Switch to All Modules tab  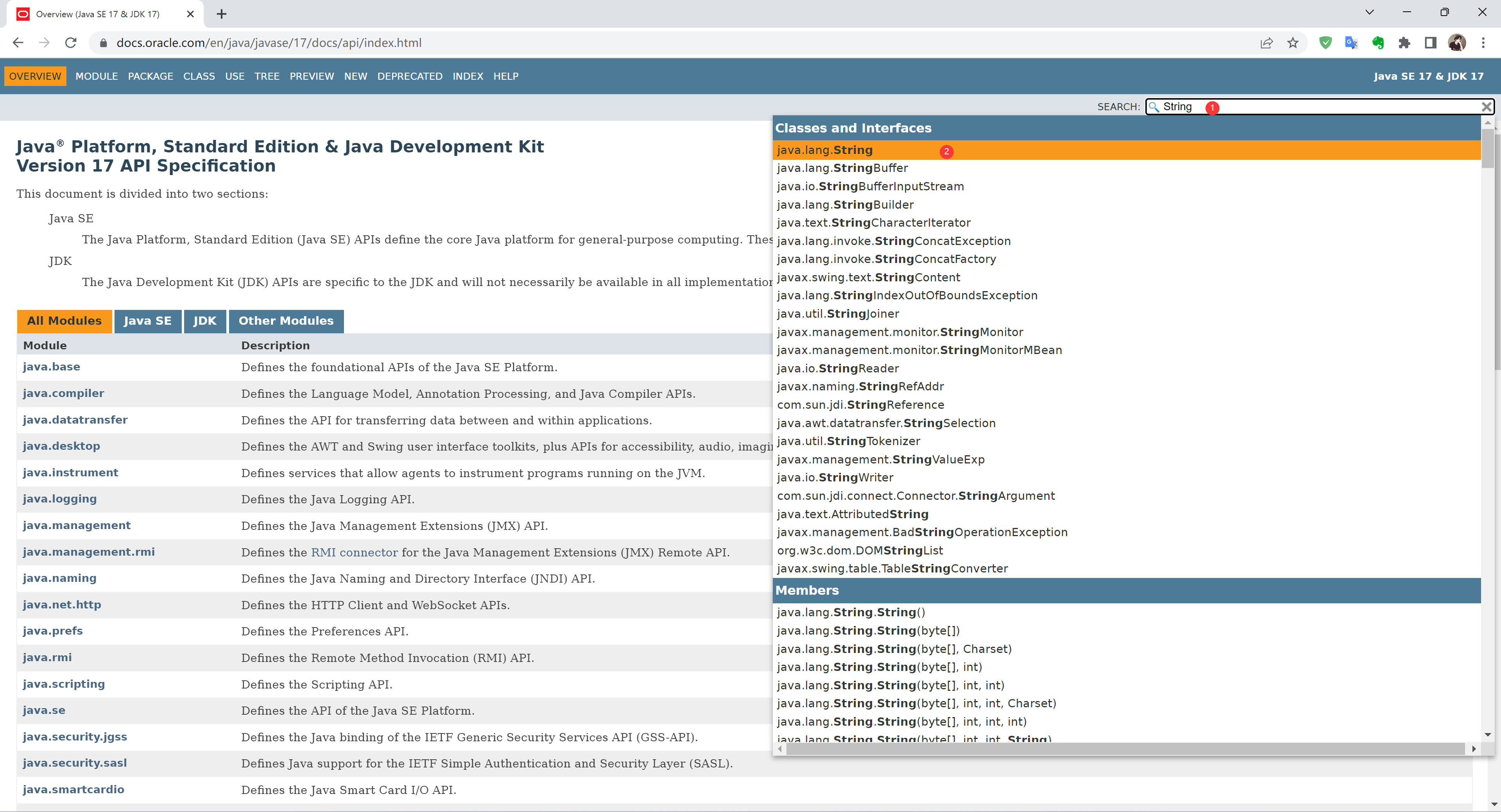click(64, 321)
